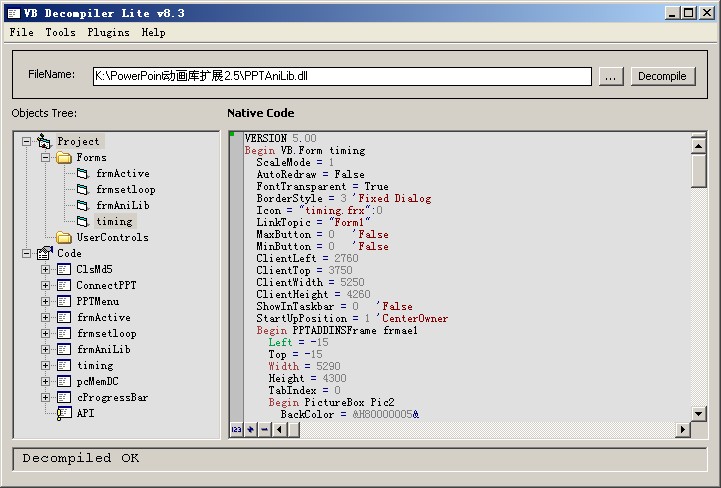Image resolution: width=721 pixels, height=488 pixels.
Task: Collapse the Code tree node
Action: [27, 253]
